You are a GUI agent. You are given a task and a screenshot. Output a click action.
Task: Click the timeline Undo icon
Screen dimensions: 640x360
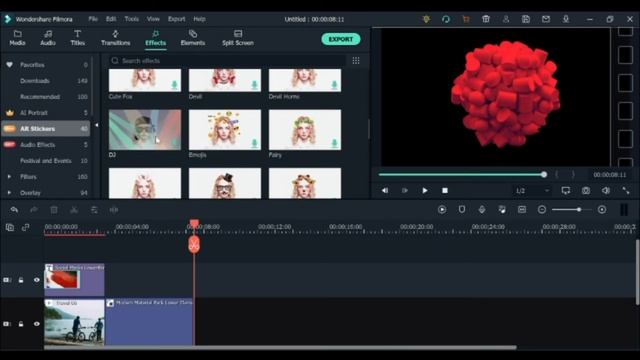click(14, 210)
